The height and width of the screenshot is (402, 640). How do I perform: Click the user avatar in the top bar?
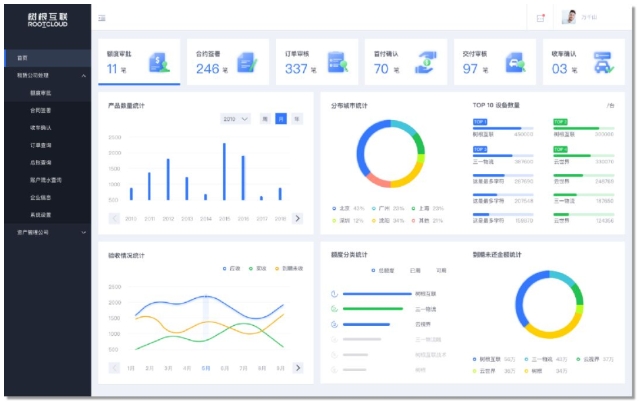[570, 17]
